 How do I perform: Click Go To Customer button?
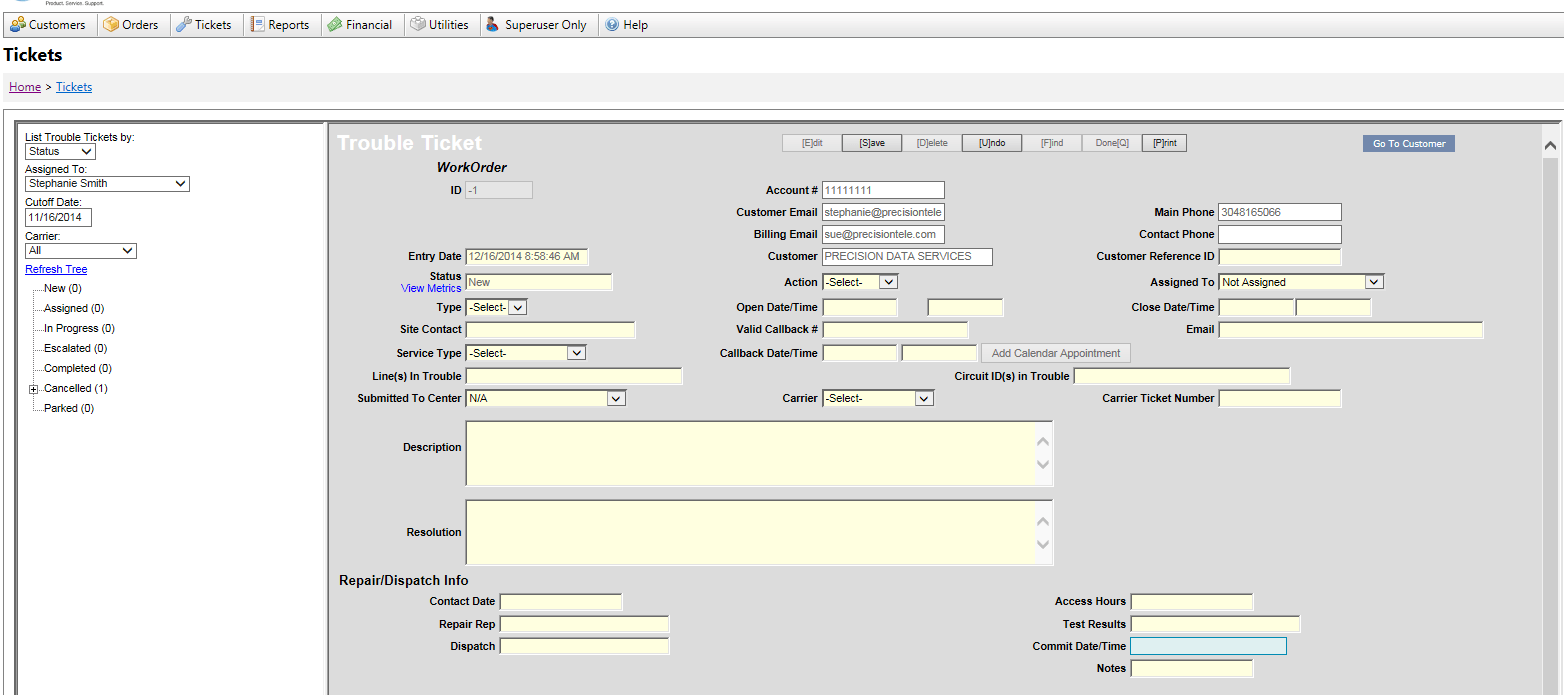(x=1408, y=144)
